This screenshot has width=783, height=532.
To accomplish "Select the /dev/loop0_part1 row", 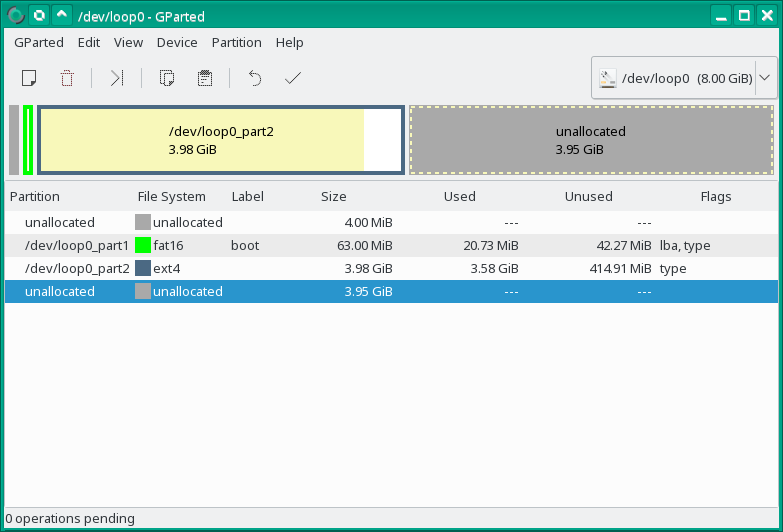I will coord(392,245).
